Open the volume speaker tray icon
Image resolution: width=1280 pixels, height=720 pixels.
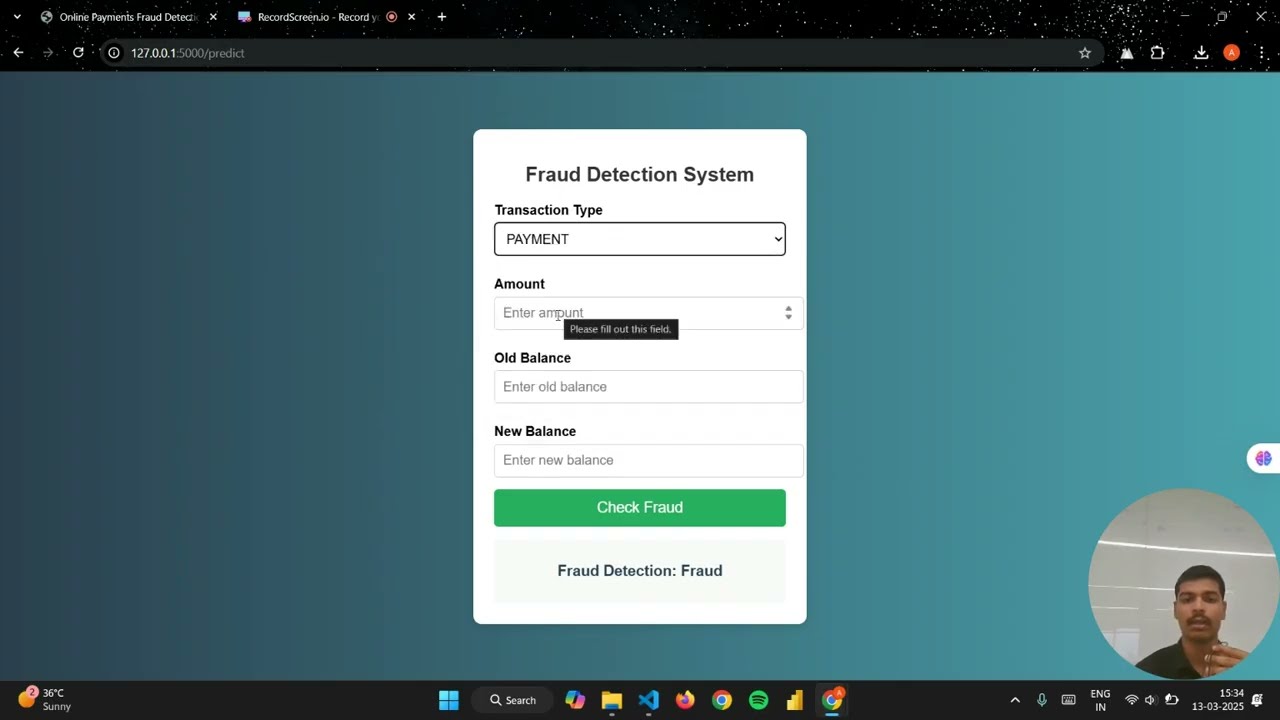click(1151, 700)
